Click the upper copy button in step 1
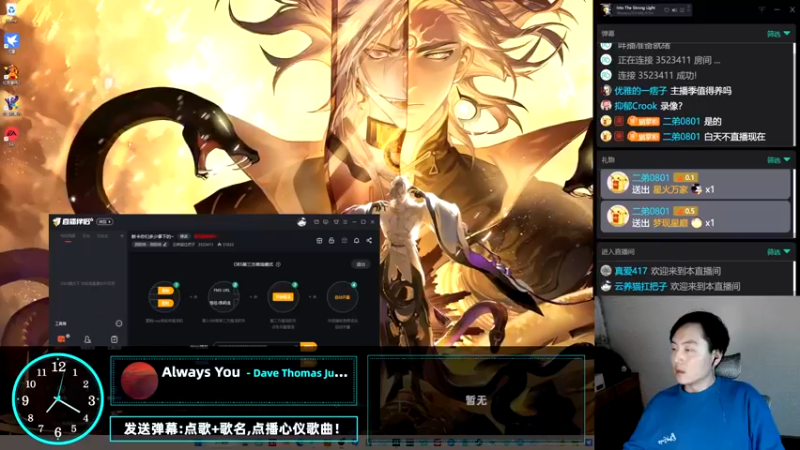This screenshot has width=800, height=450. [x=165, y=290]
